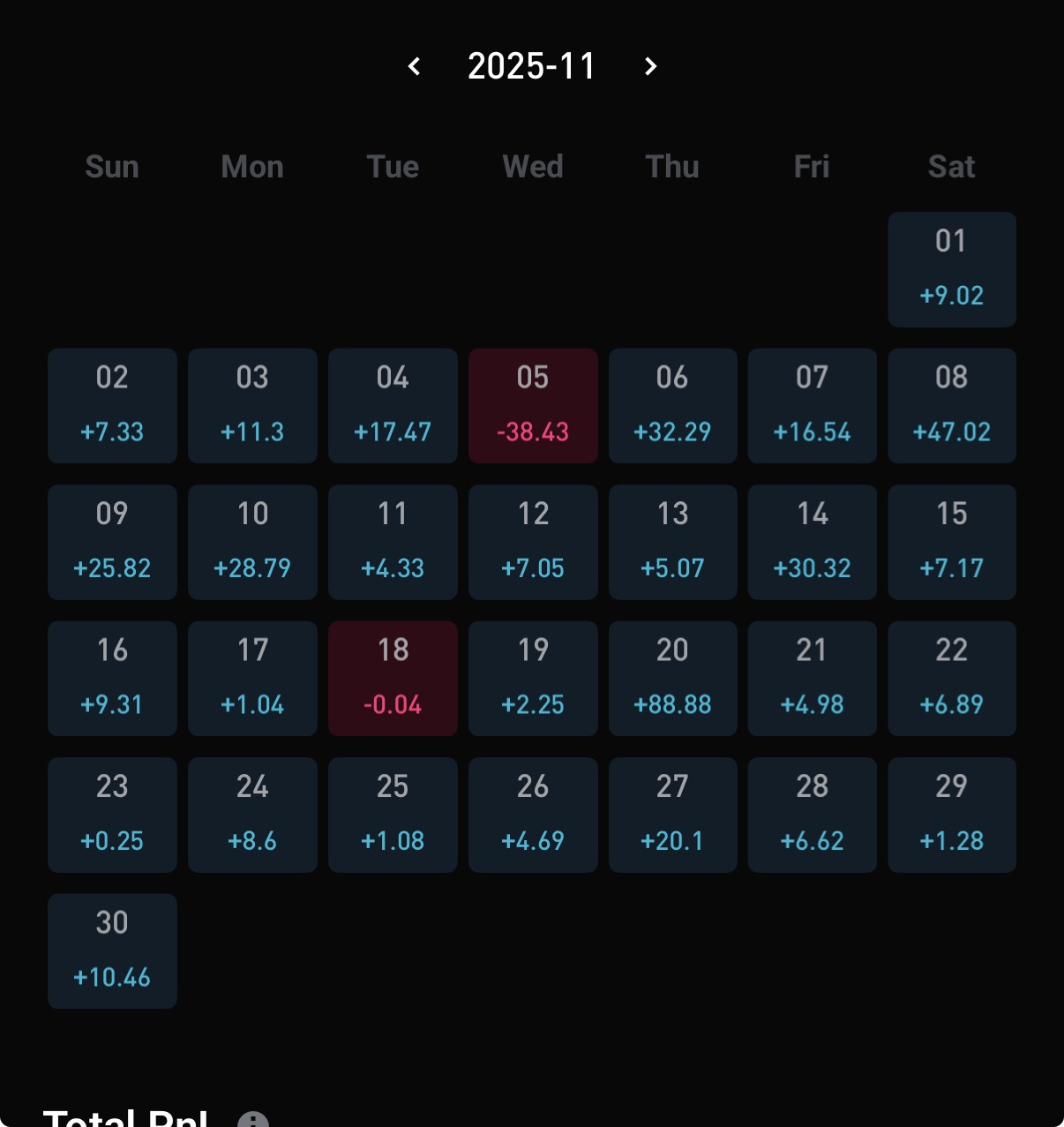This screenshot has width=1064, height=1127.
Task: Select day 16 showing +9.31
Action: tap(112, 679)
